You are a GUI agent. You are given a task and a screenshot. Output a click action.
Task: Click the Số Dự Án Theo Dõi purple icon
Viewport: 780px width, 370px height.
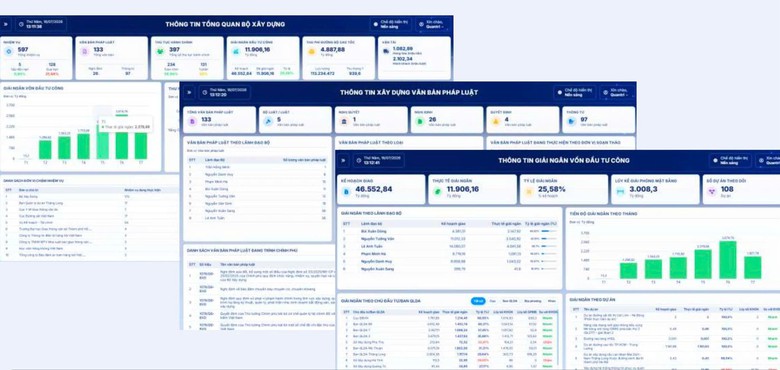pos(712,191)
